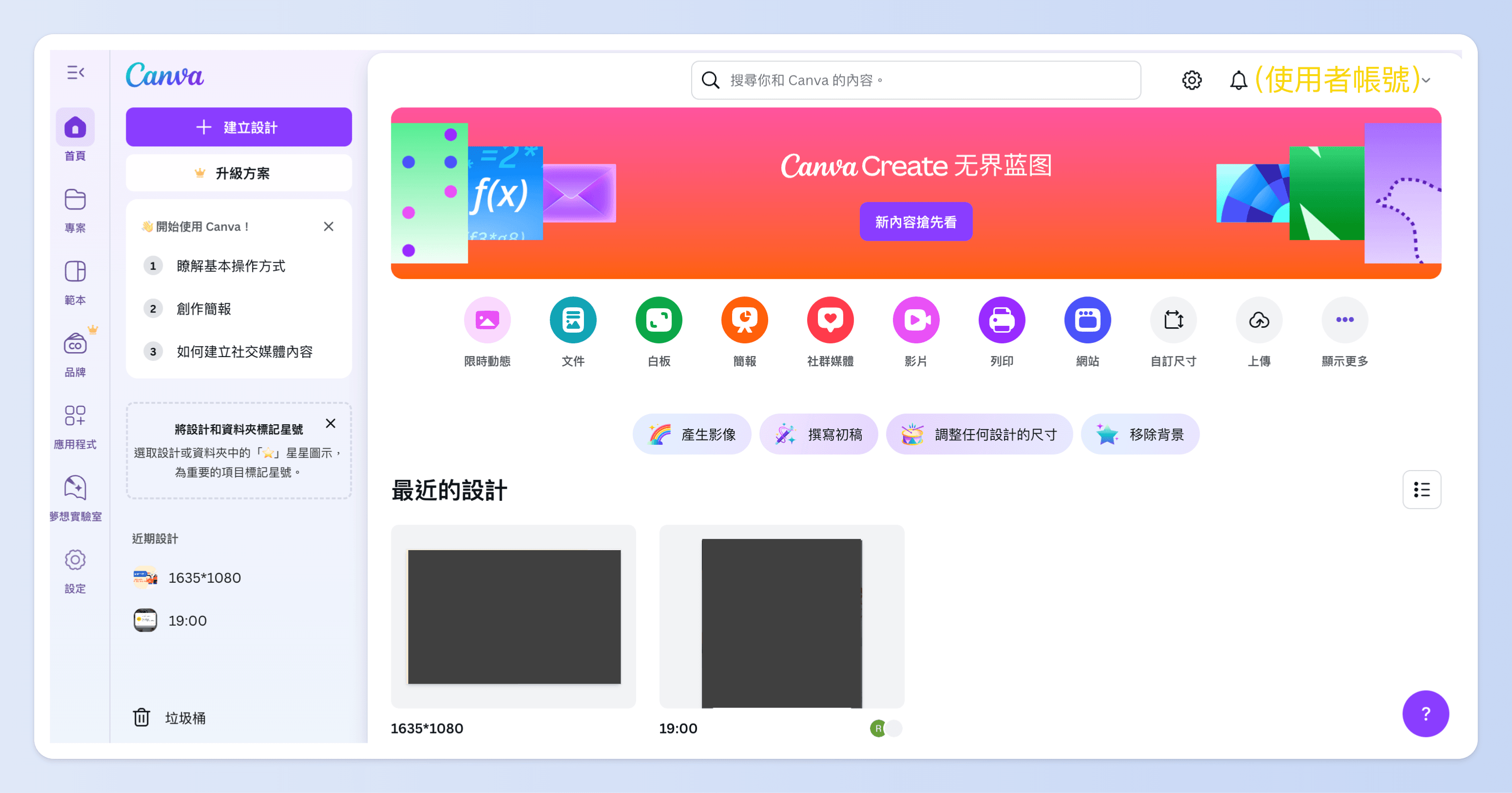Open step 3 如何建立社交媒體內容
The image size is (1512, 793).
(x=238, y=351)
